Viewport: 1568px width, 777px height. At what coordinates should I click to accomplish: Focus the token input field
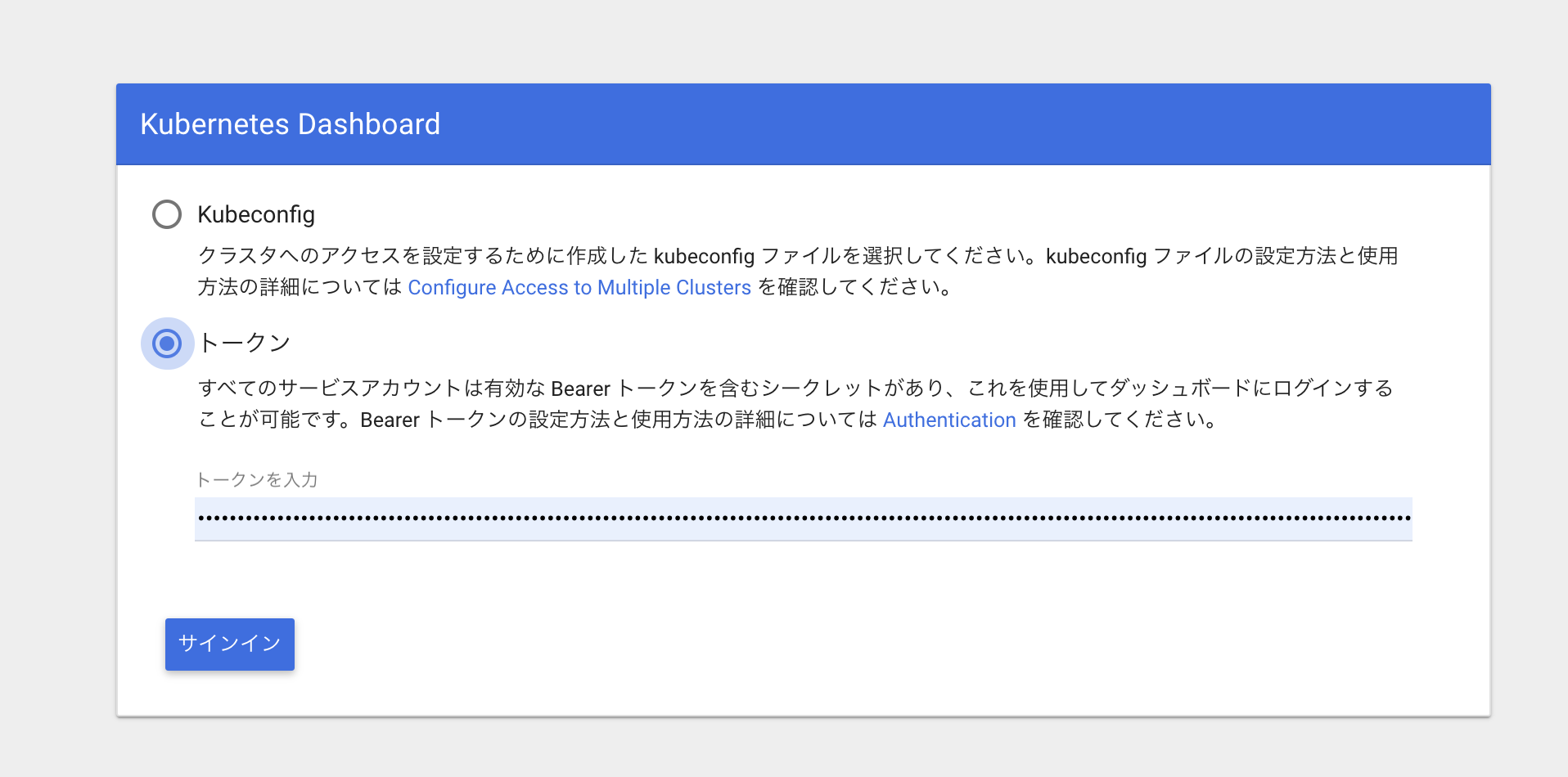coord(804,519)
